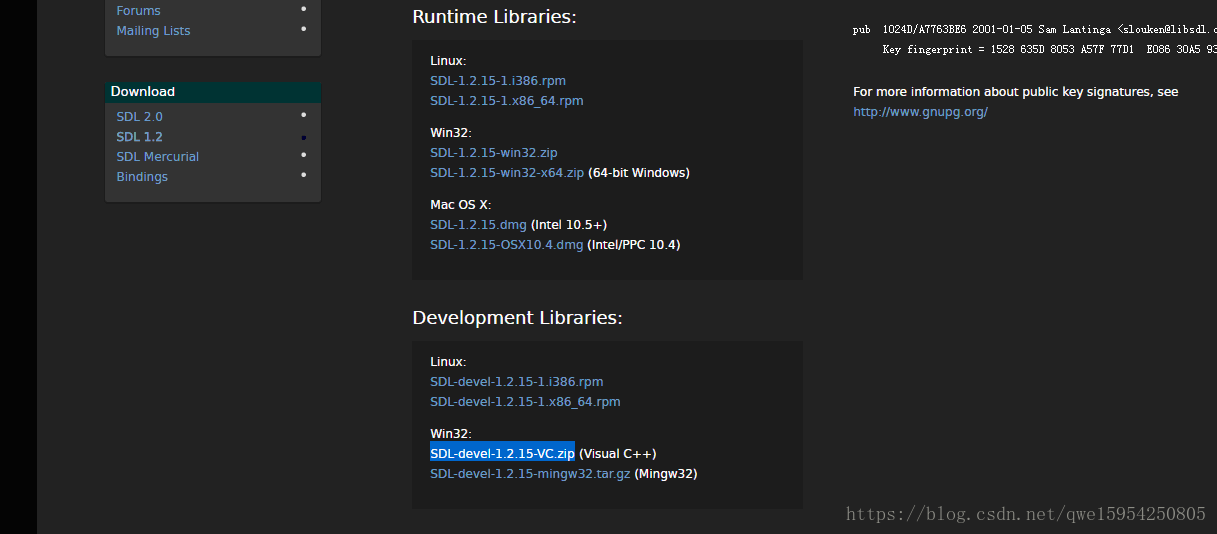Download SDL-devel-1.2.15-VC.zip for Visual C++
The image size is (1217, 534).
[x=502, y=454]
